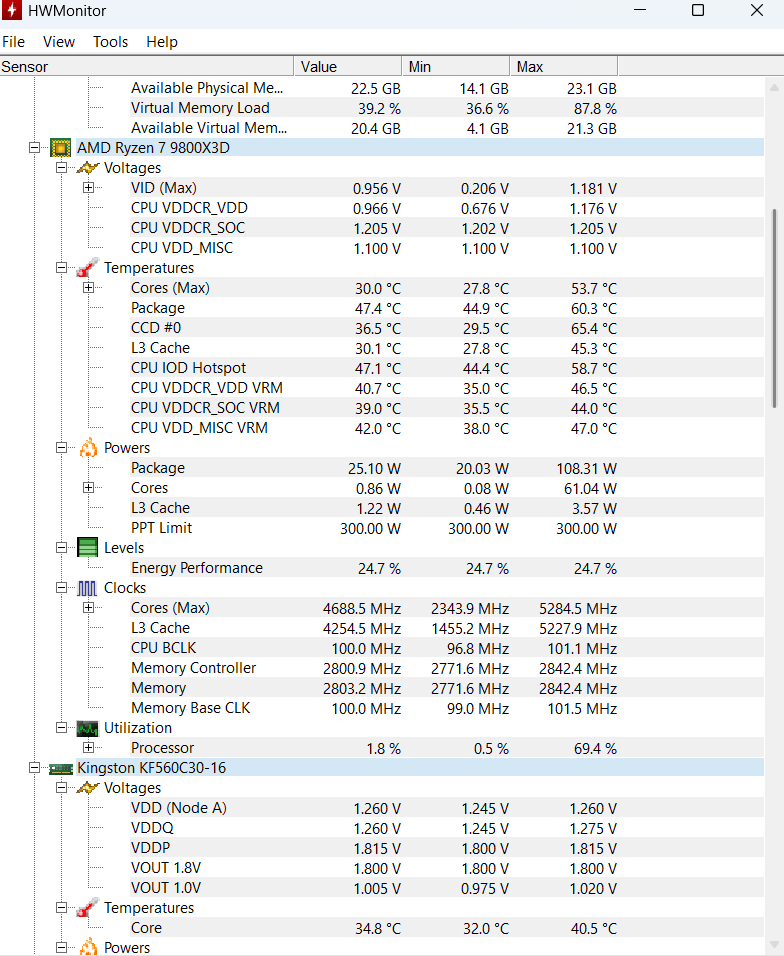Collapse the CPU Voltages group

(62, 168)
